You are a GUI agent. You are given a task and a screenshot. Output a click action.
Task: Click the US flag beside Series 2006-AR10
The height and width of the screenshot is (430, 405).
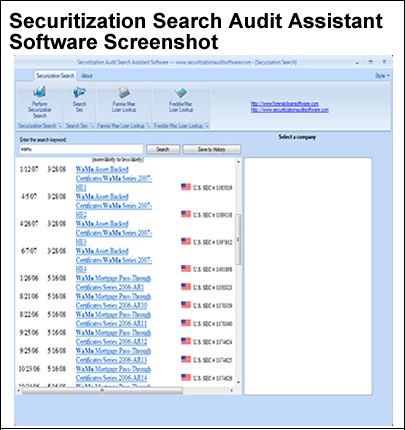click(186, 305)
